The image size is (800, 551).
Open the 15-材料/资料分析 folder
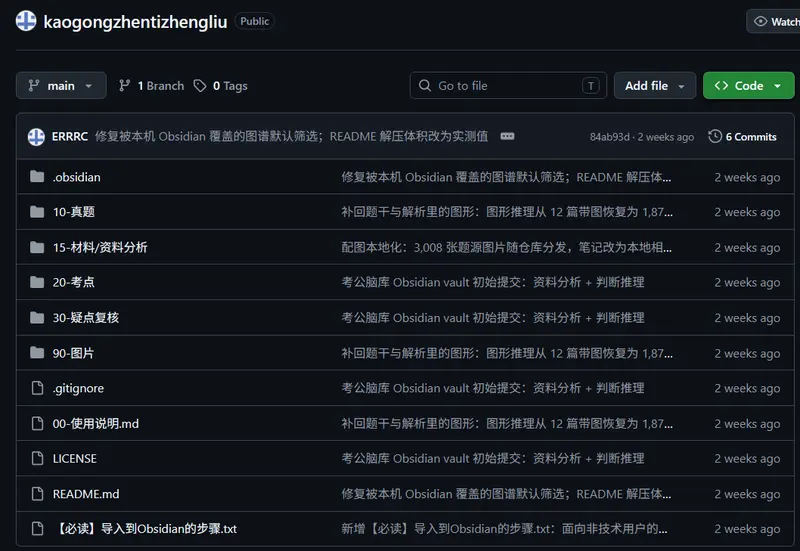(100, 247)
